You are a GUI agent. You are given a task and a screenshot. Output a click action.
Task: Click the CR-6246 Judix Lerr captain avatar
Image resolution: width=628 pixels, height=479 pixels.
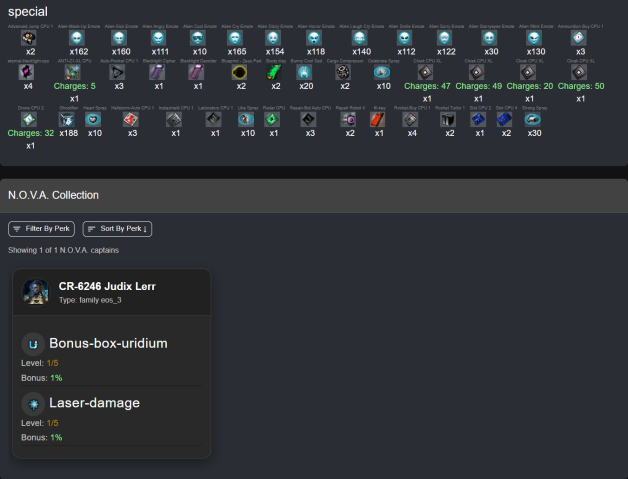[x=35, y=292]
